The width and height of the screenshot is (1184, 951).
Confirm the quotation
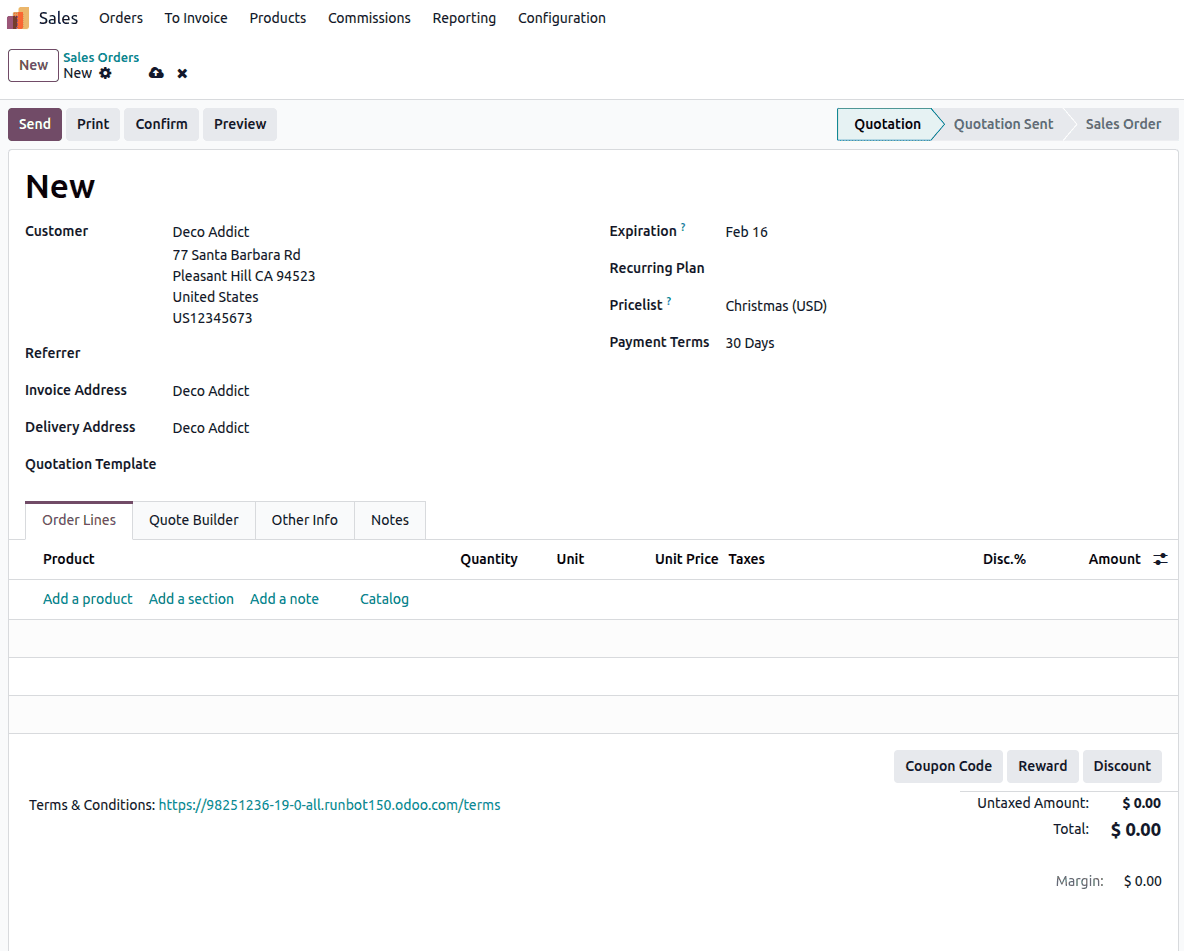tap(161, 123)
